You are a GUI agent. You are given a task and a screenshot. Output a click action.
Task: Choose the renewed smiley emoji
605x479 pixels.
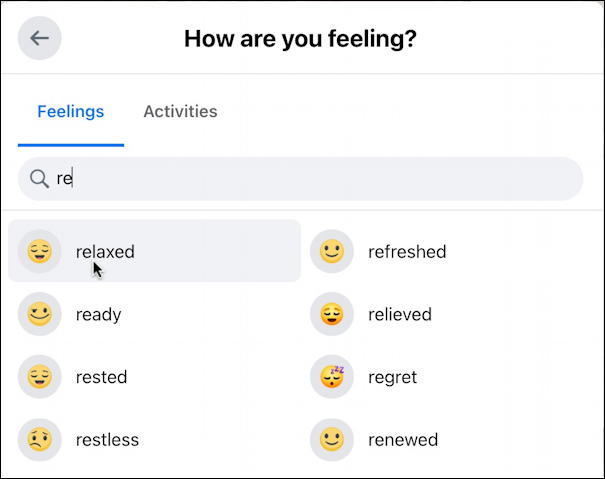pos(332,440)
